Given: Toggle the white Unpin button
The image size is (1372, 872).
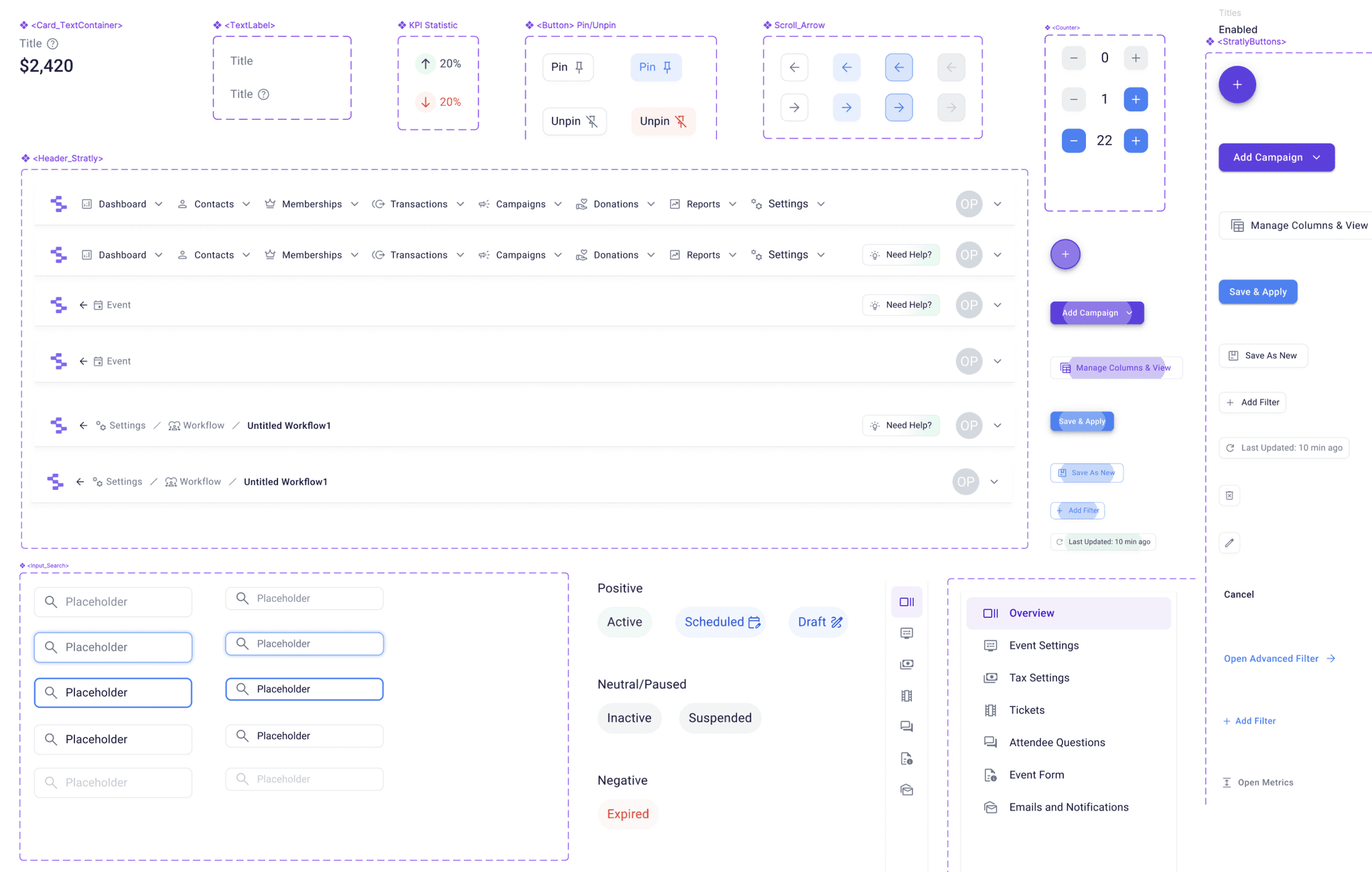Looking at the screenshot, I should [x=574, y=121].
